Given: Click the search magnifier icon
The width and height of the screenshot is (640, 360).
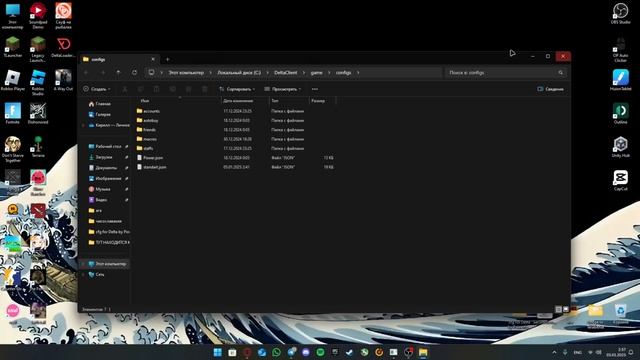Looking at the screenshot, I should click(560, 73).
